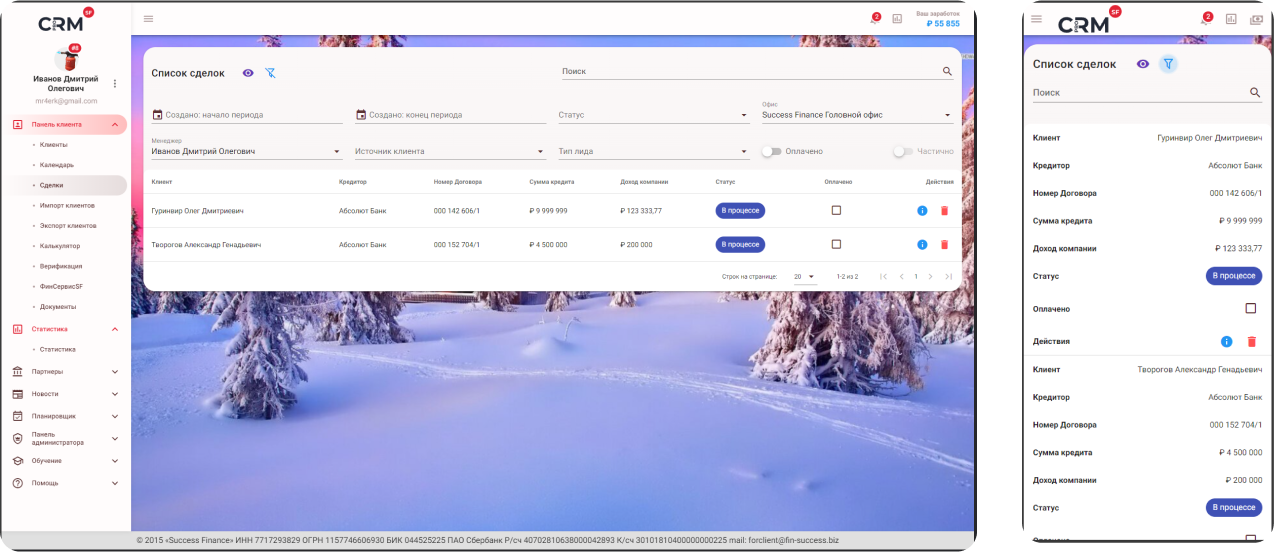Screen dimensions: 1280x552
Task: Check 'Оплачено' box for Гуринвир in desktop table
Action: click(x=836, y=210)
